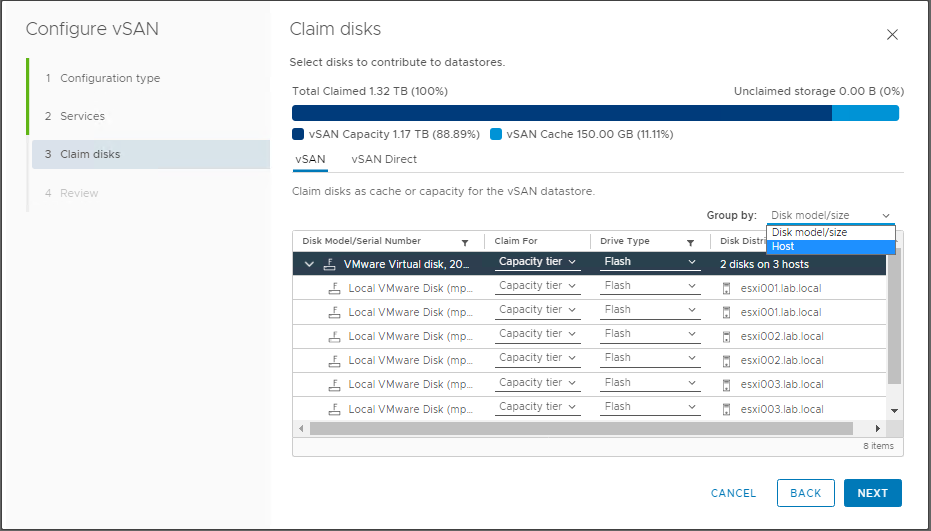This screenshot has width=931, height=531.
Task: Click the light blue cache segment of the storage bar
Action: coord(865,113)
